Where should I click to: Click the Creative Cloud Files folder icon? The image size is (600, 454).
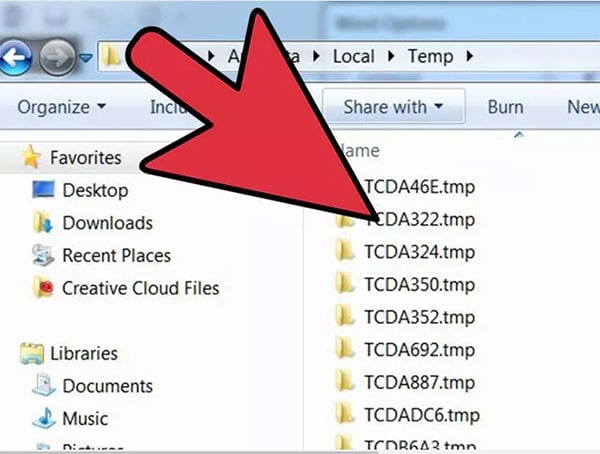pos(43,287)
